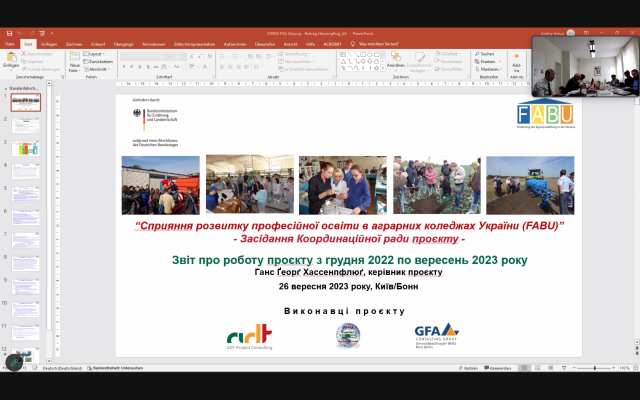
Task: Switch to the Entwurf ribbon tab
Action: coord(98,44)
